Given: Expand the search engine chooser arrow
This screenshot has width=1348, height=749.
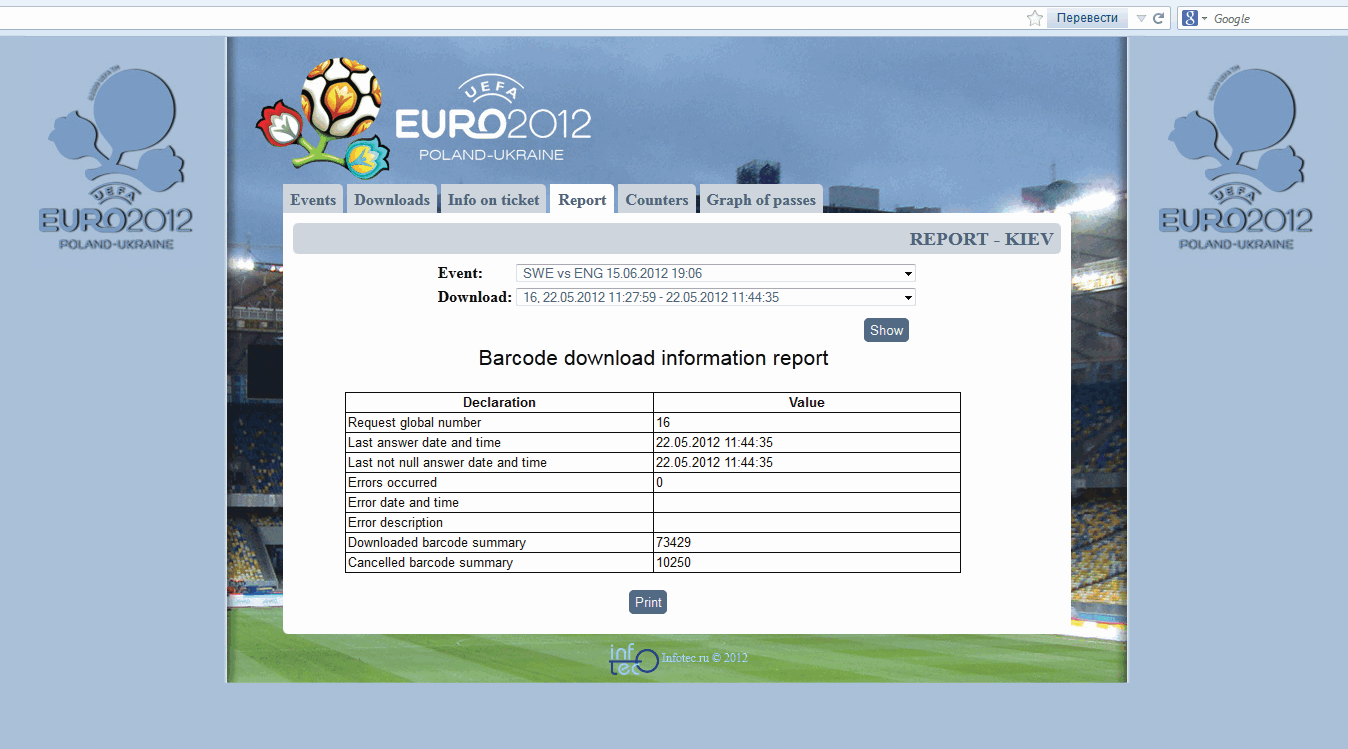Looking at the screenshot, I should pos(1203,17).
